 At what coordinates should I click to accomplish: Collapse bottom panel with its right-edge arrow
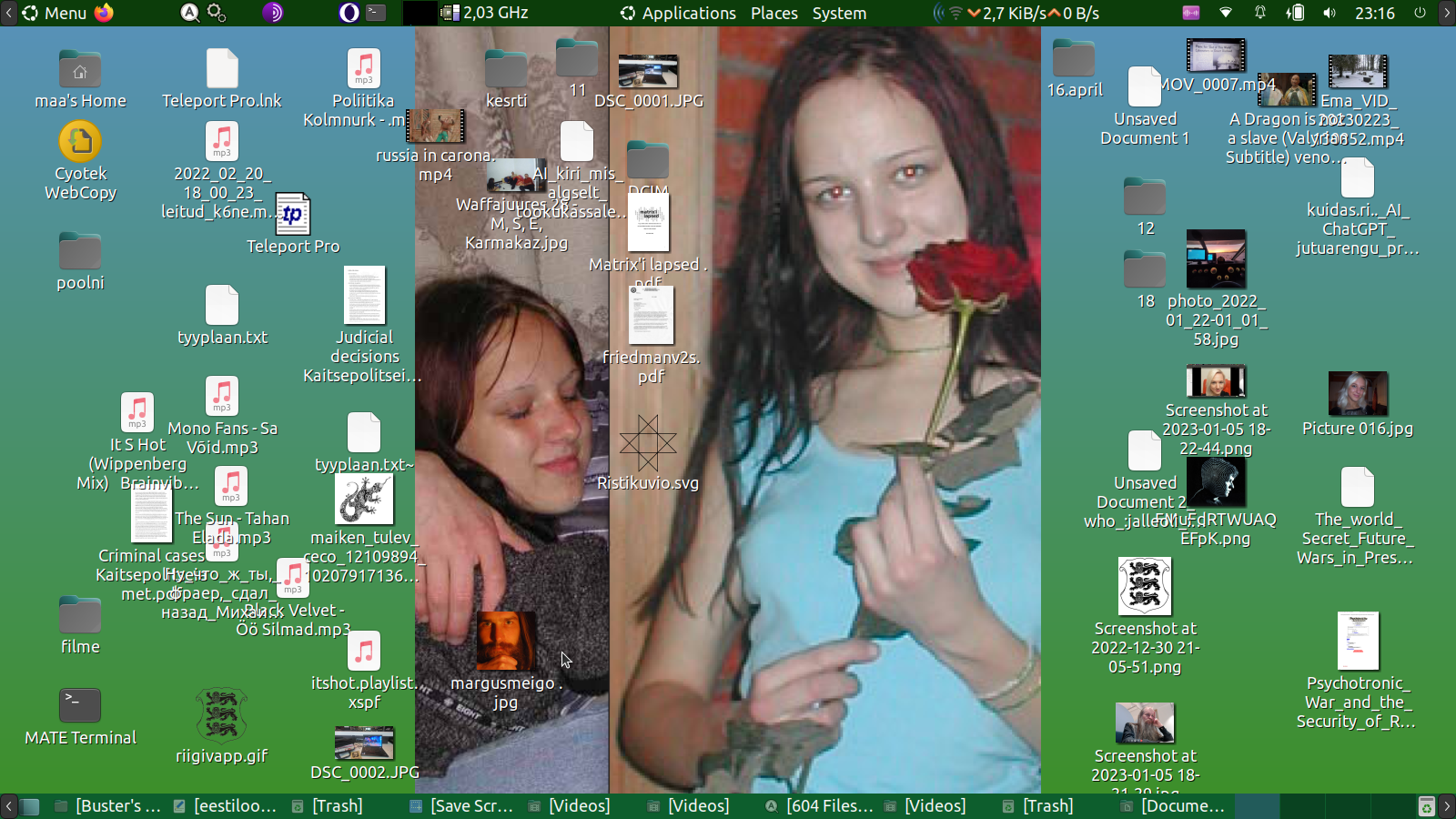click(x=1448, y=806)
